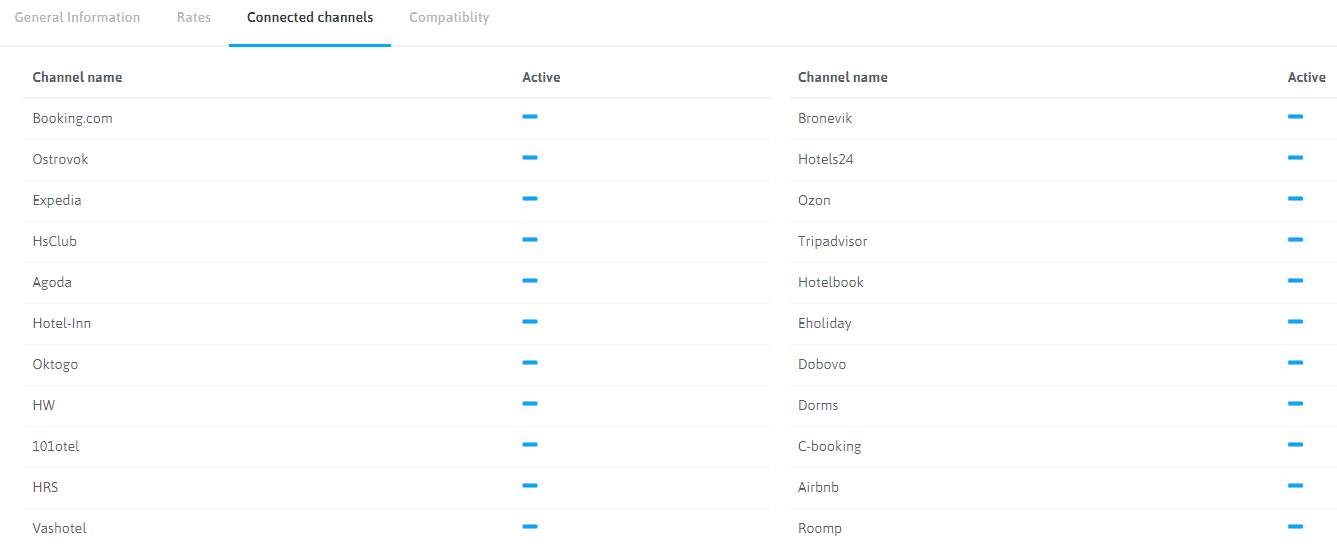Click the Oktogo active dash icon
The width and height of the screenshot is (1337, 556).
[x=530, y=363]
